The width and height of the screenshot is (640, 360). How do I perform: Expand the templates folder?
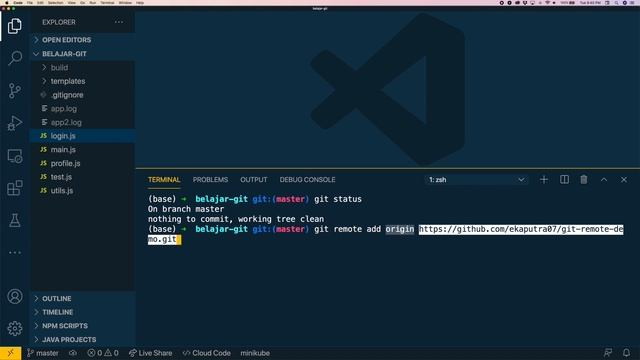click(83, 81)
